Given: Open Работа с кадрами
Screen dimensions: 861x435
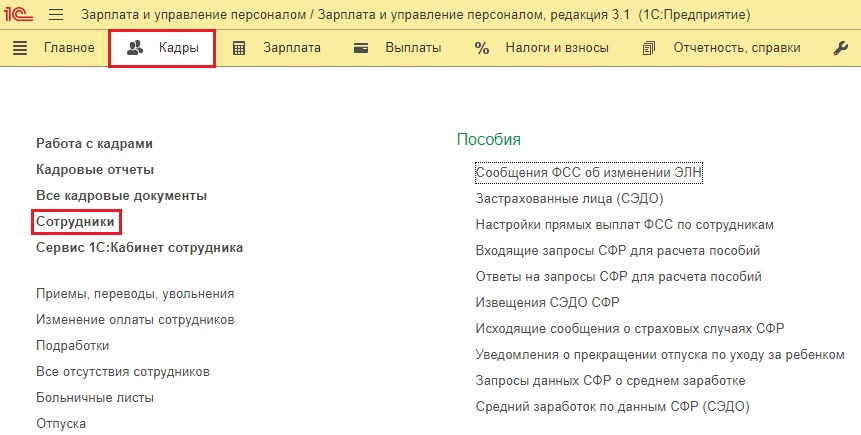Looking at the screenshot, I should [94, 143].
